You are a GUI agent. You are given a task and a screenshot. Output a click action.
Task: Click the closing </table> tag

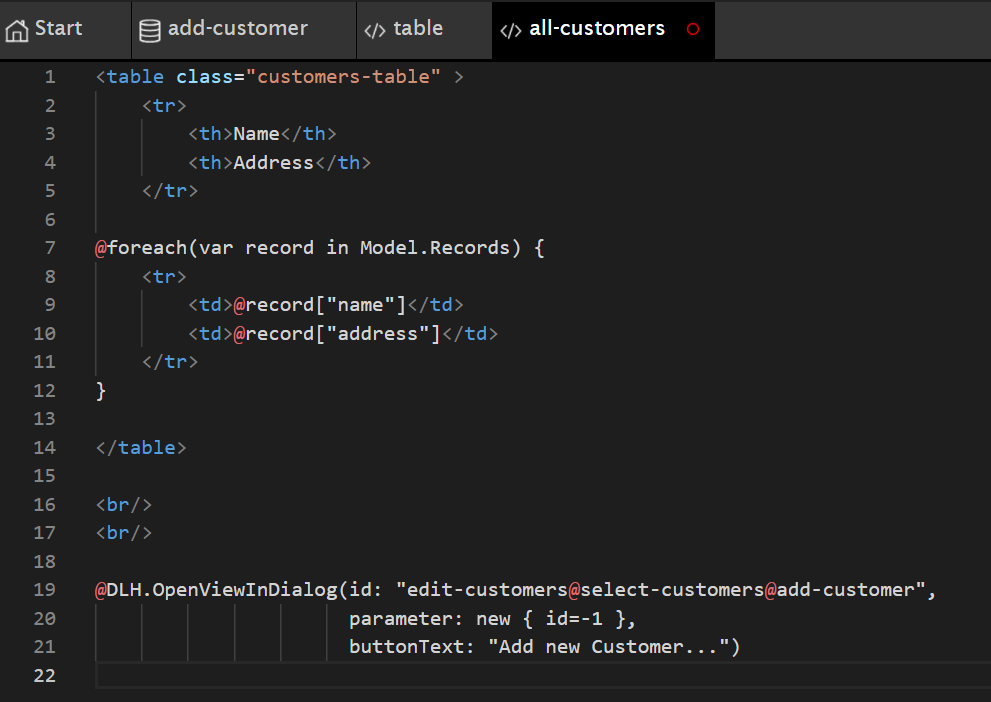pyautogui.click(x=141, y=447)
